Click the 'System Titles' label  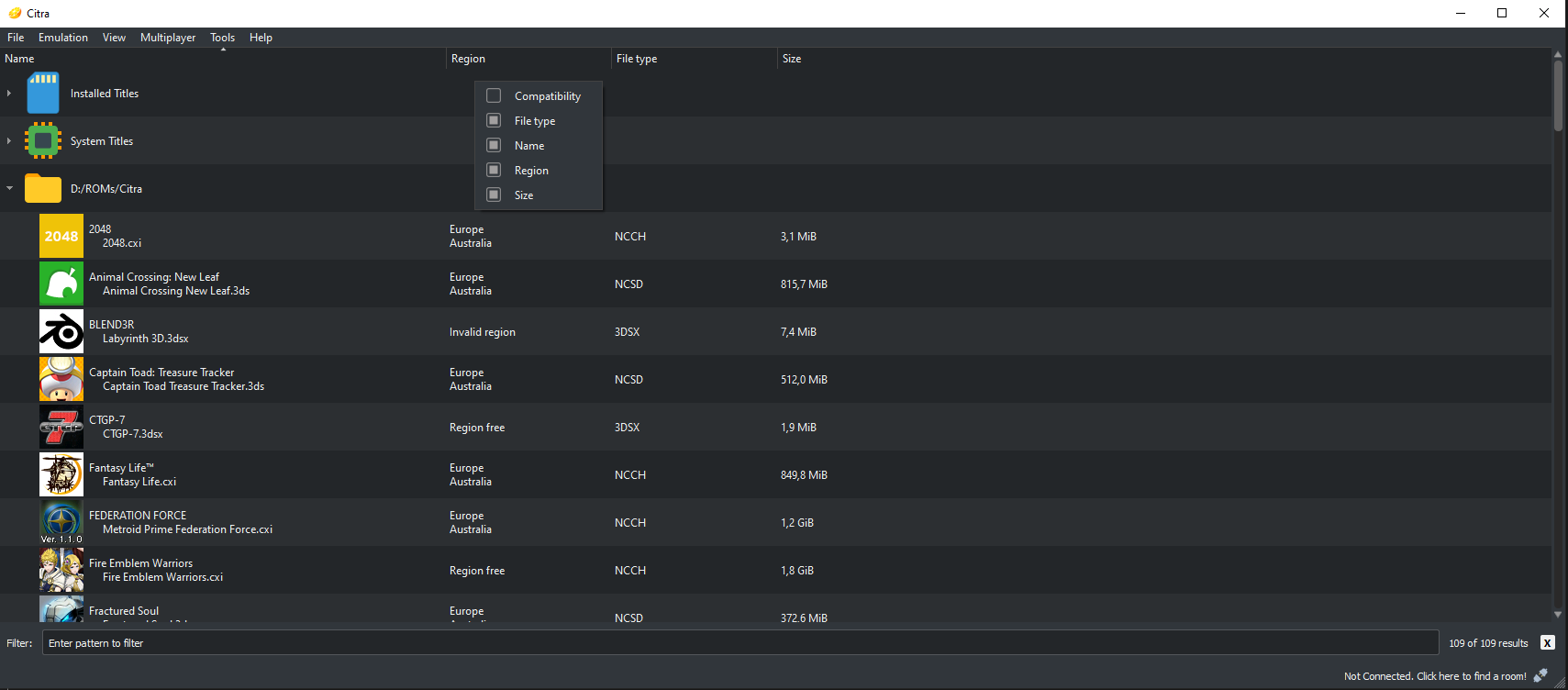pos(102,141)
